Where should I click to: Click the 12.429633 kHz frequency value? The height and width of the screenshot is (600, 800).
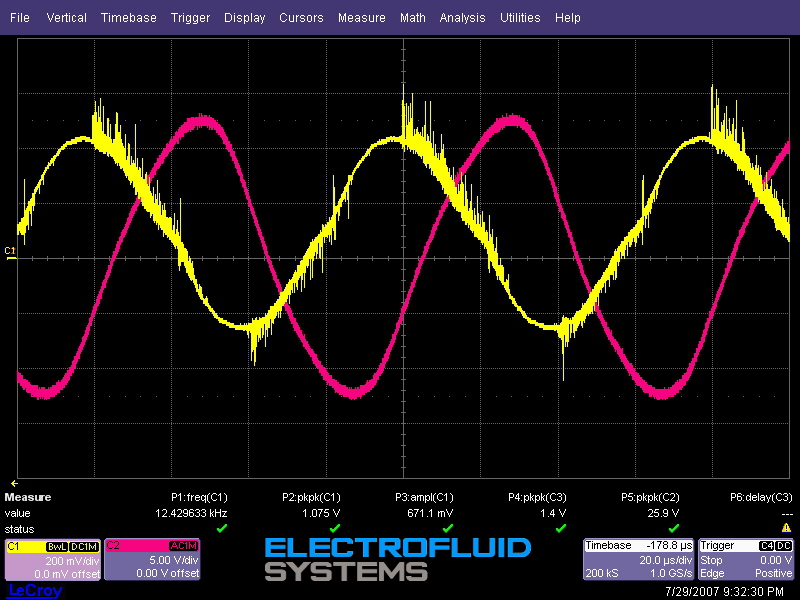click(x=191, y=513)
